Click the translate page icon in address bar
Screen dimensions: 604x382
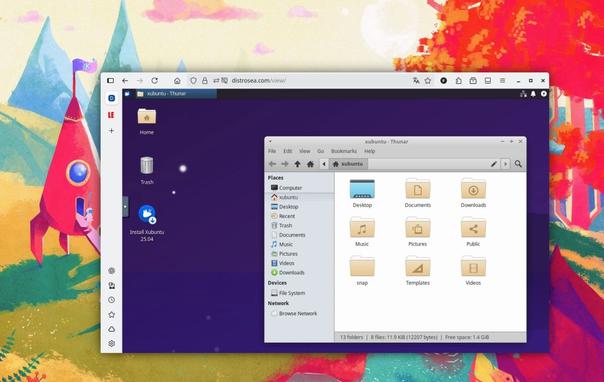pyautogui.click(x=416, y=81)
